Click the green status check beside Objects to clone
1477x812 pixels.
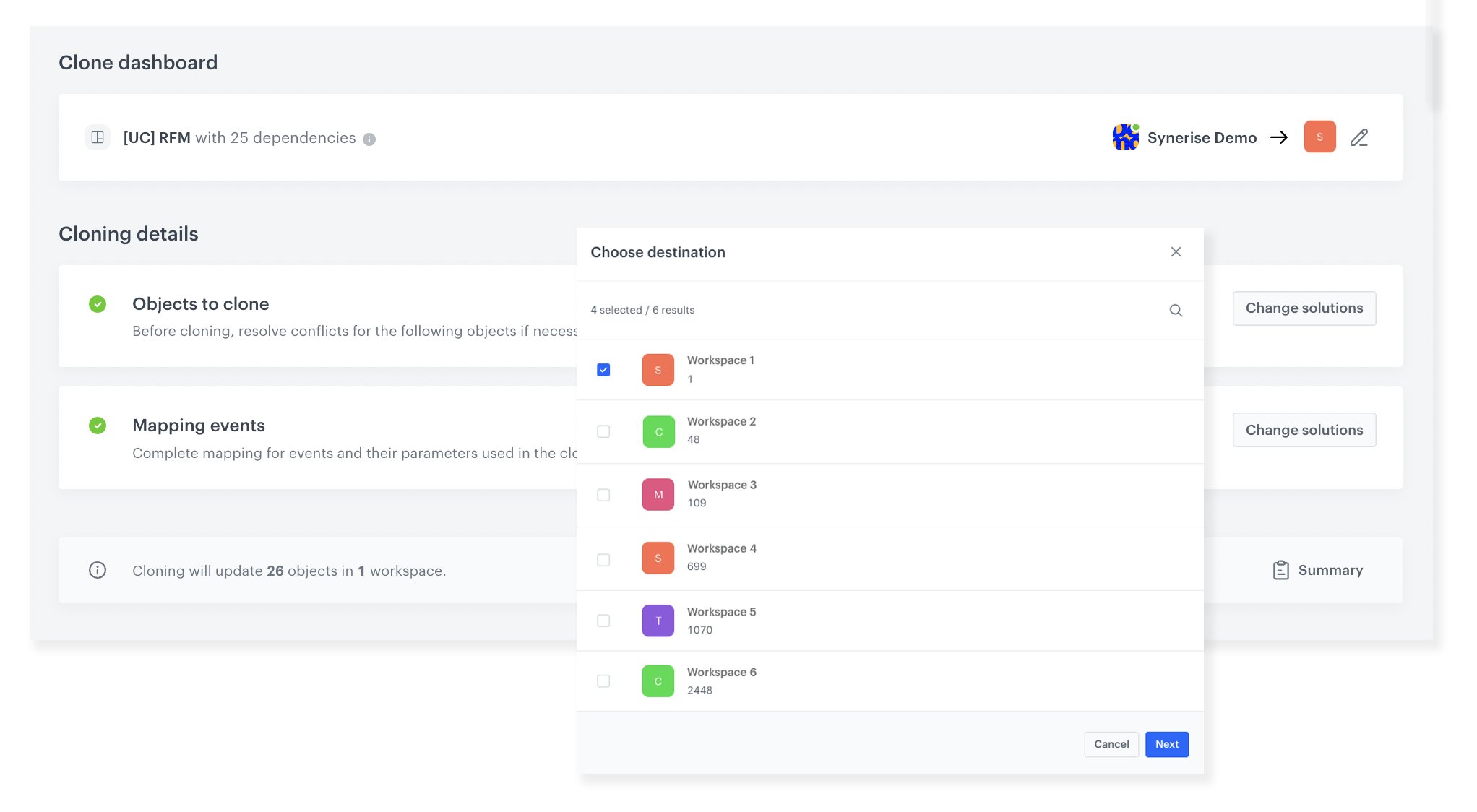pos(98,304)
